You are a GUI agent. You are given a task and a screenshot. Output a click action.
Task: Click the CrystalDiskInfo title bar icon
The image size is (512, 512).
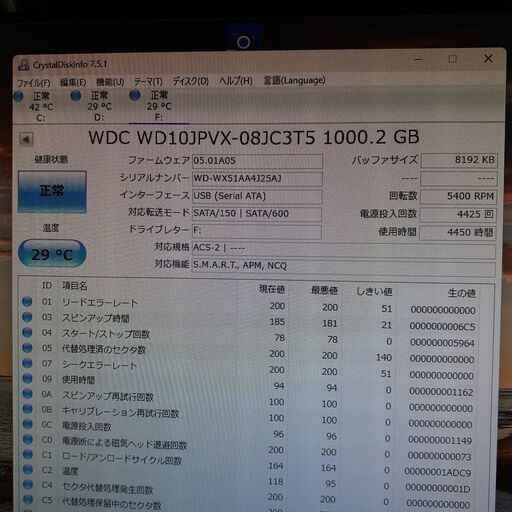(x=24, y=65)
